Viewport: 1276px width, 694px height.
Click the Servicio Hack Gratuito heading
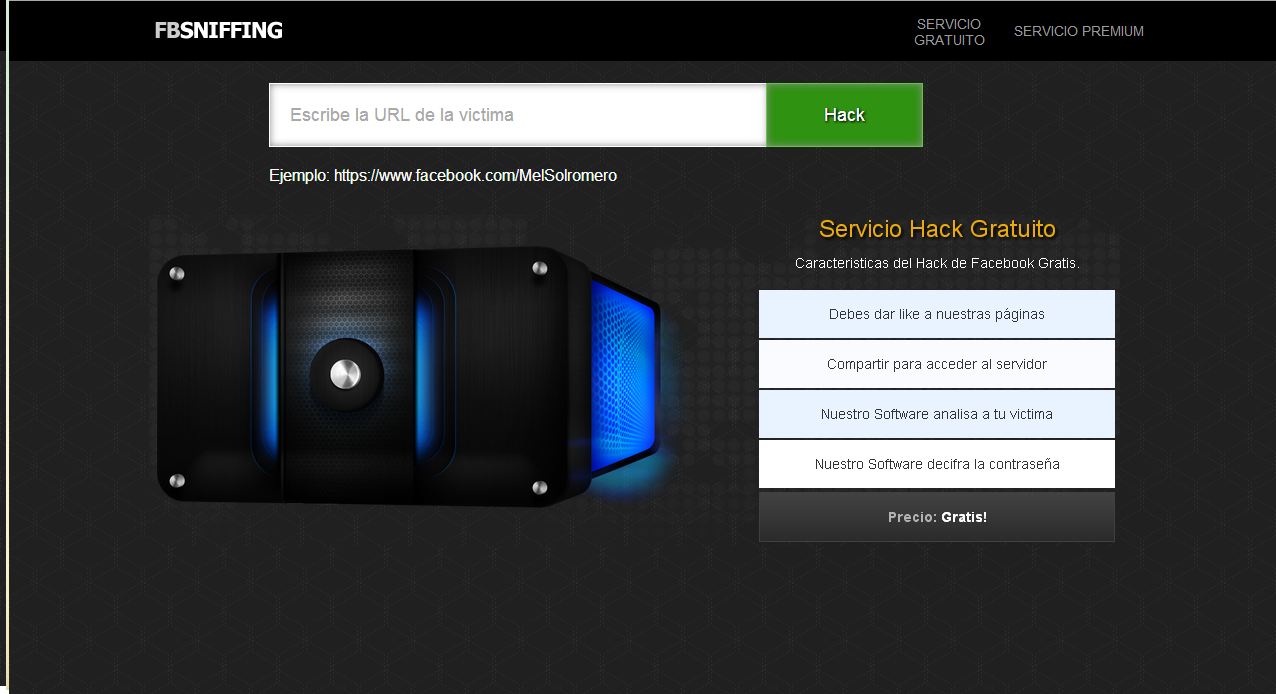click(x=937, y=229)
